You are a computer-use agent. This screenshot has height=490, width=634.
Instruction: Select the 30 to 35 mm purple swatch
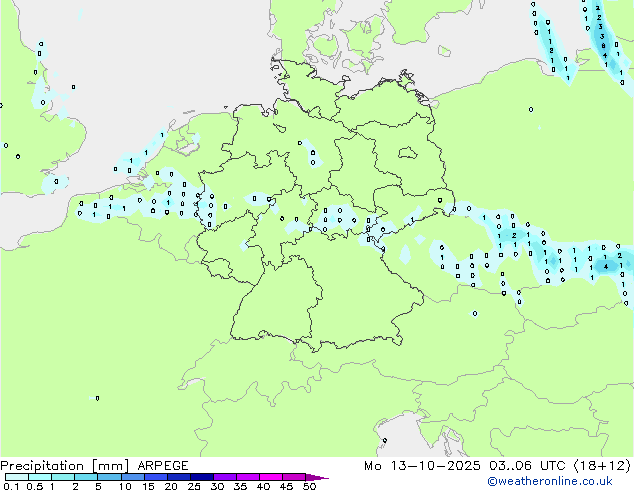coord(225,477)
